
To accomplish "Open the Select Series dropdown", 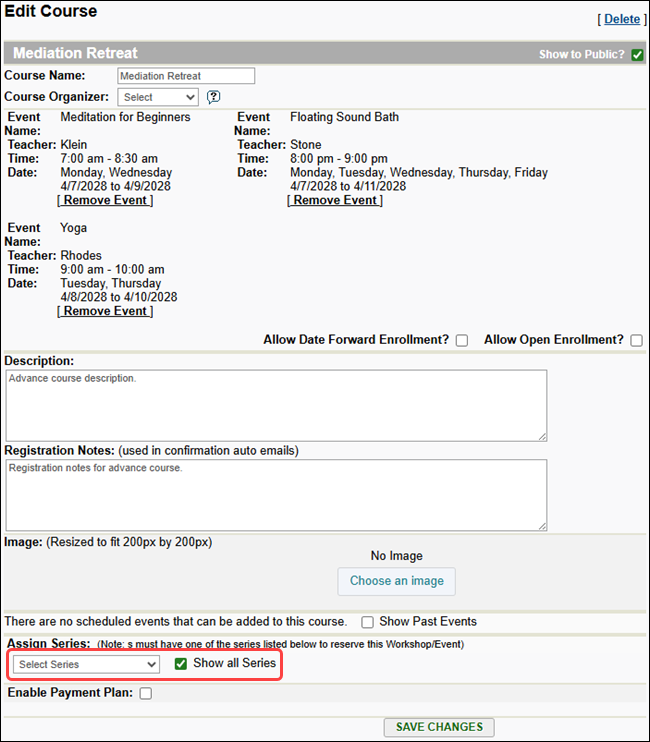I will 87,664.
